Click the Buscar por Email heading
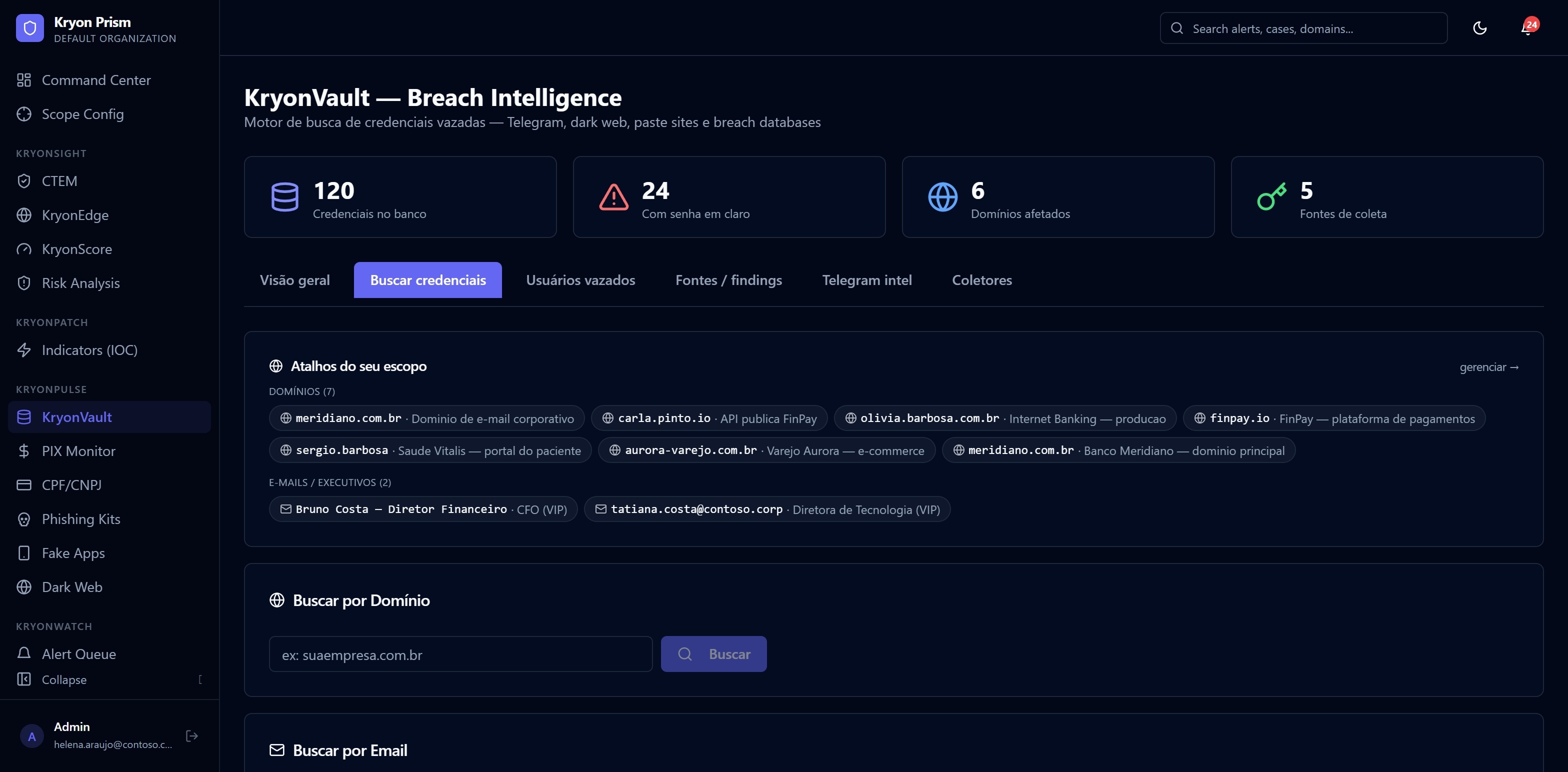 point(350,750)
